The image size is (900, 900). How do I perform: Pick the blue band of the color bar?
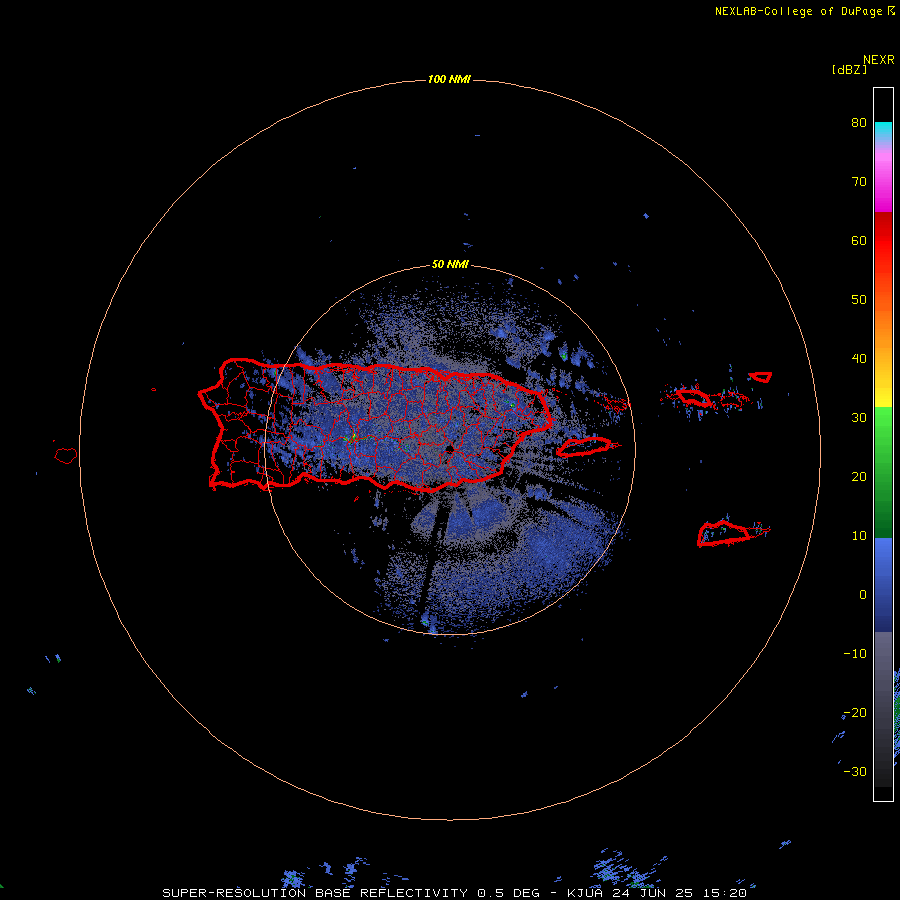coord(883,584)
